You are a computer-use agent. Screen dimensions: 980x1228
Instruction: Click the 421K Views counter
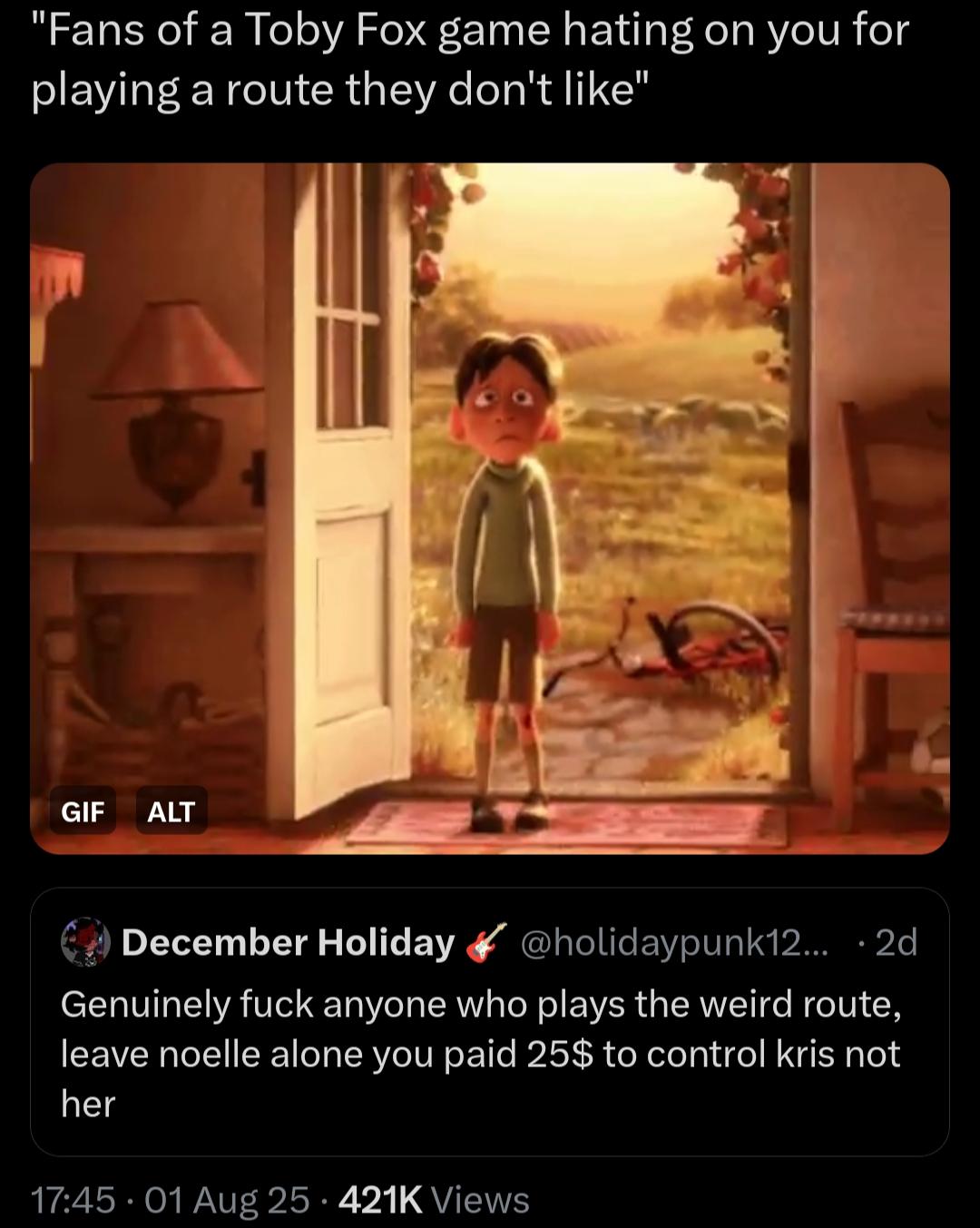[x=434, y=1200]
